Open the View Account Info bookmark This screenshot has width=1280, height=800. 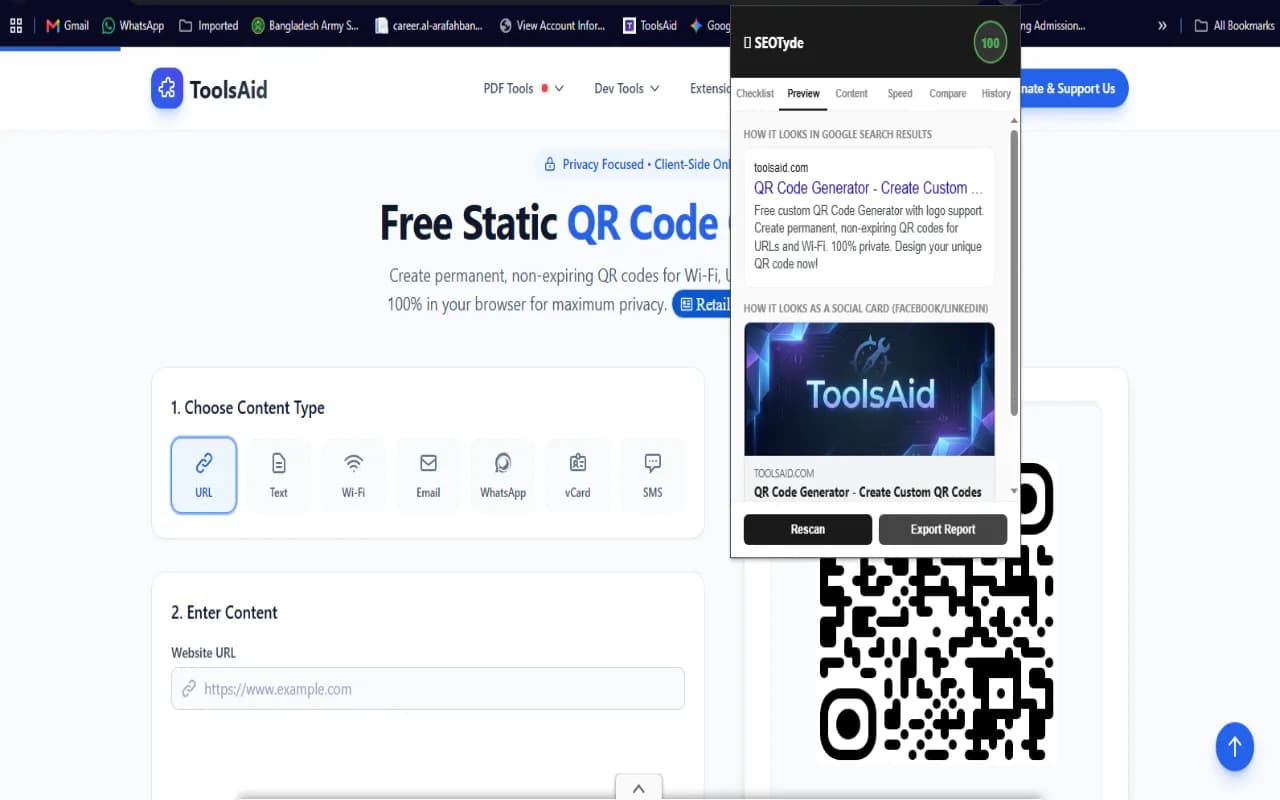552,25
